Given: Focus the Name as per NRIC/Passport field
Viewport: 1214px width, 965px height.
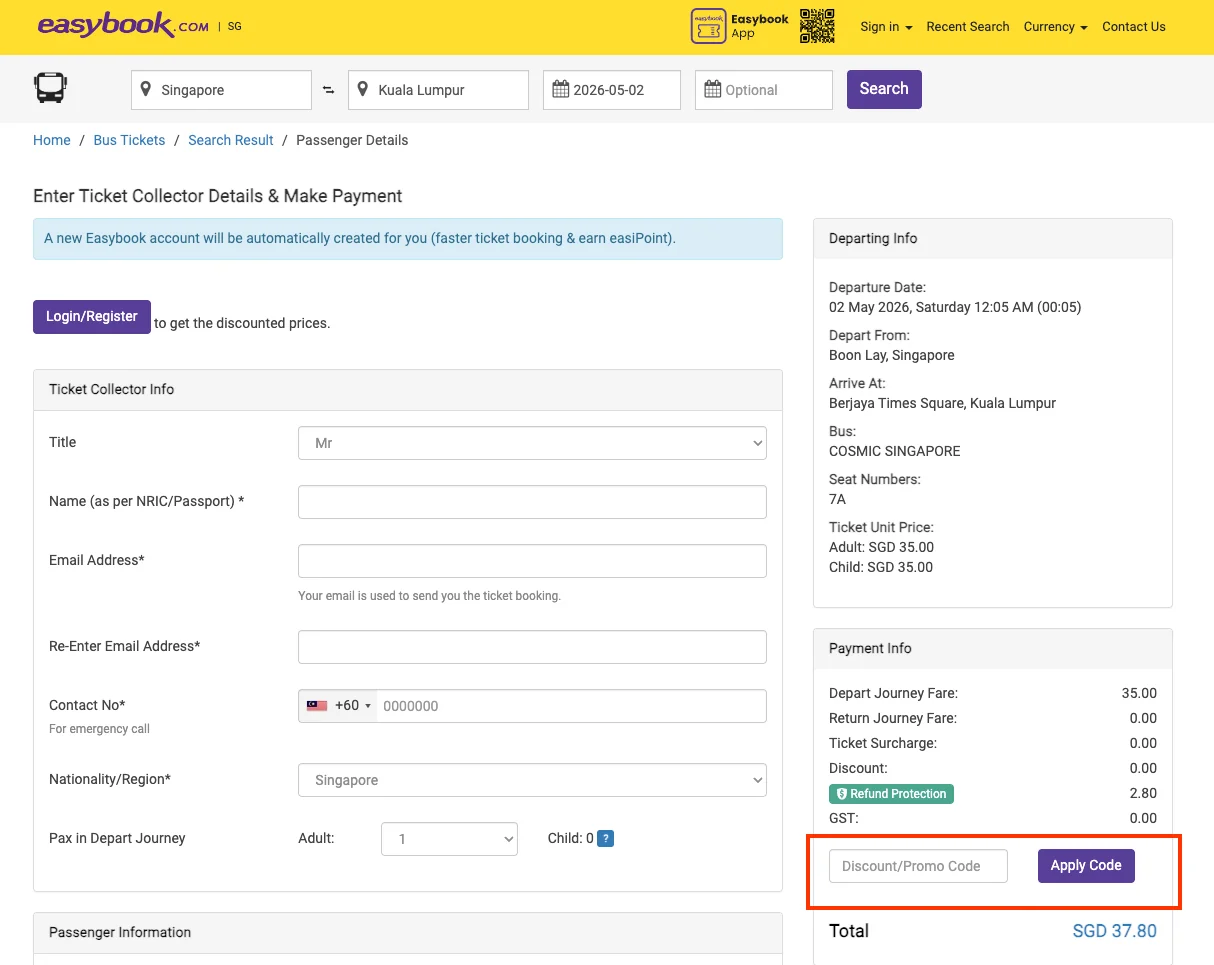Looking at the screenshot, I should 532,502.
